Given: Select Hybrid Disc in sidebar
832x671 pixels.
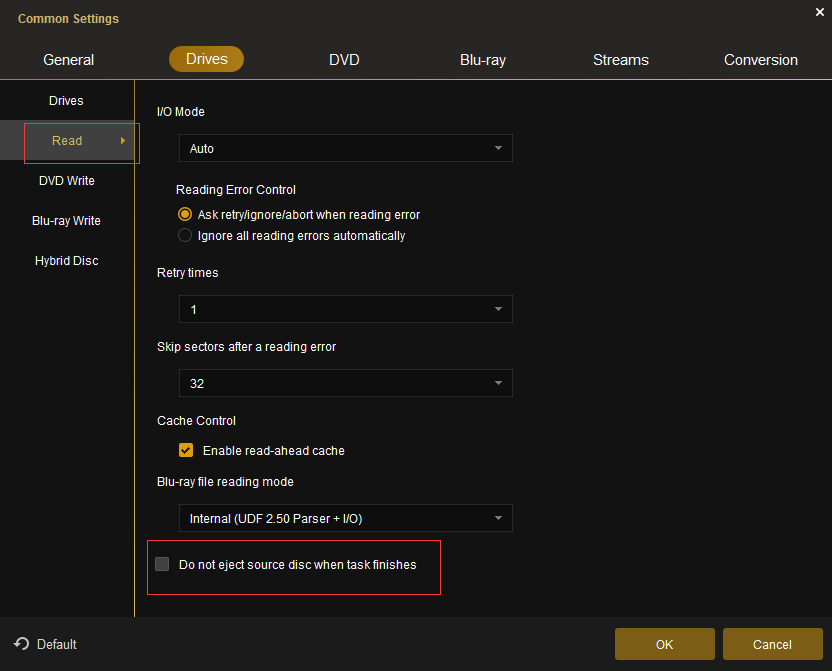Looking at the screenshot, I should (66, 261).
